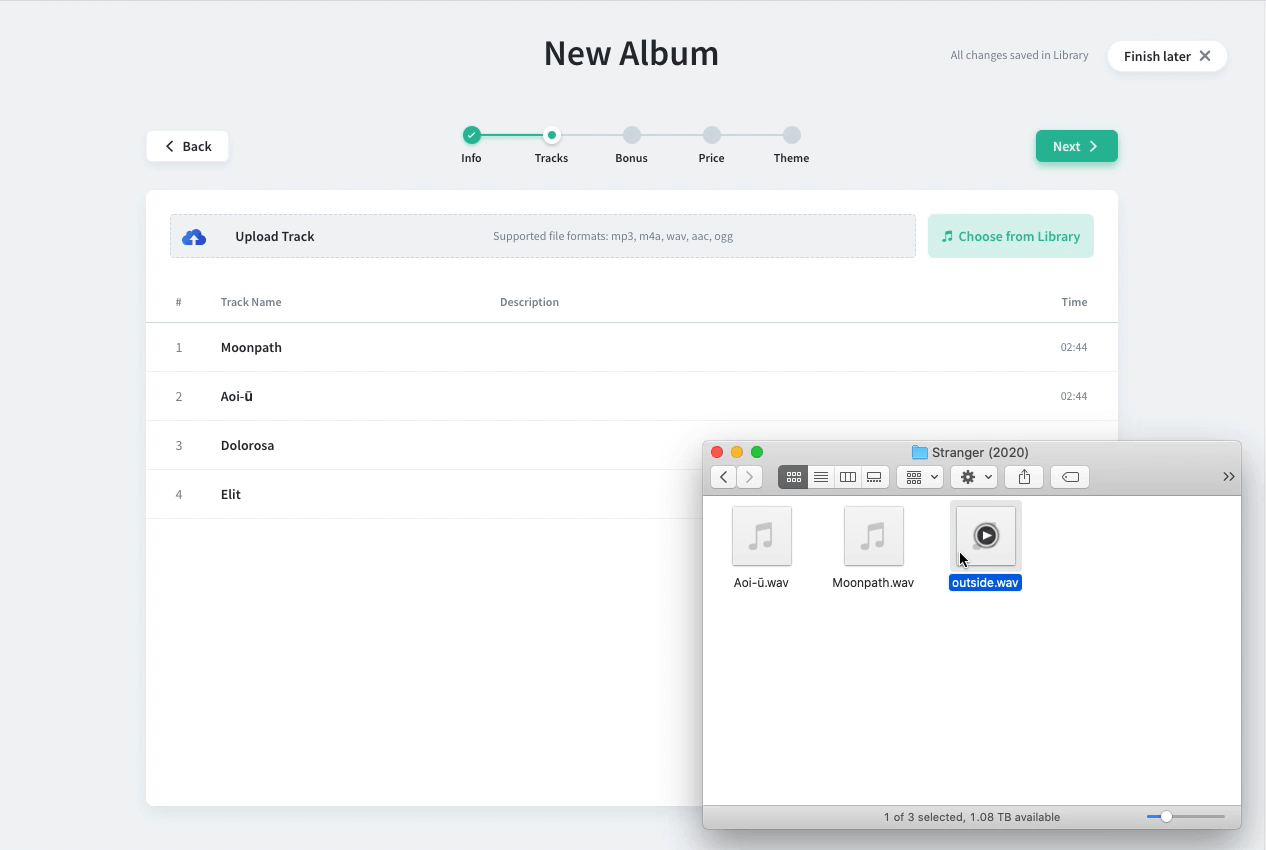
Task: Maximize the Finder window with green button
Action: tap(757, 452)
